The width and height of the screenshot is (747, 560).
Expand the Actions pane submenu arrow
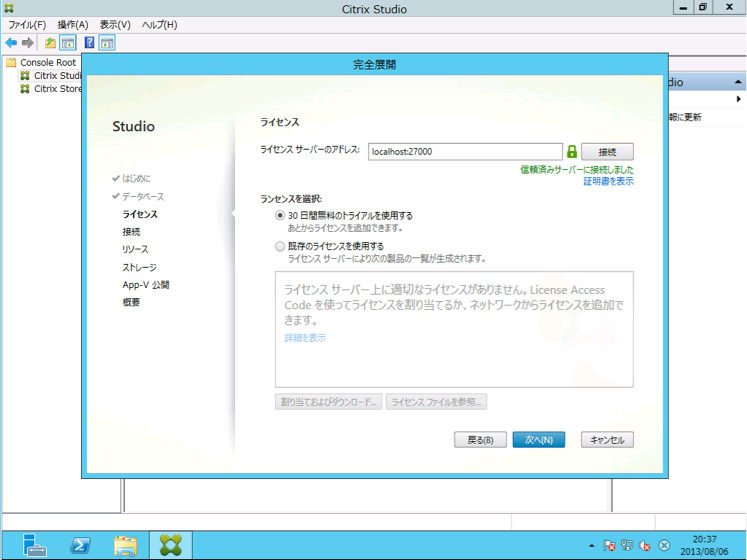[x=738, y=99]
